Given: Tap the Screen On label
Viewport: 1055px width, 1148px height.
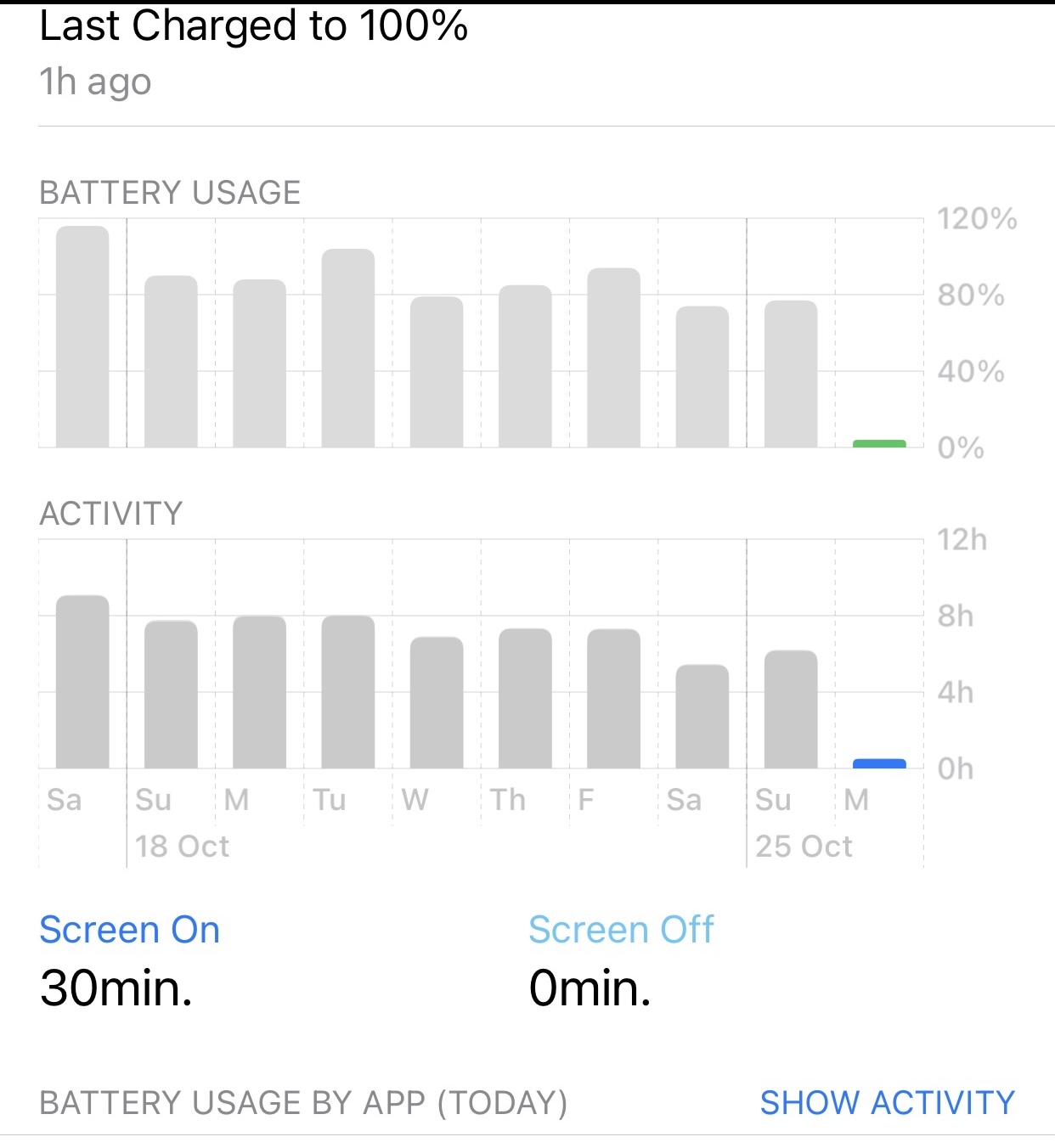Looking at the screenshot, I should point(130,930).
